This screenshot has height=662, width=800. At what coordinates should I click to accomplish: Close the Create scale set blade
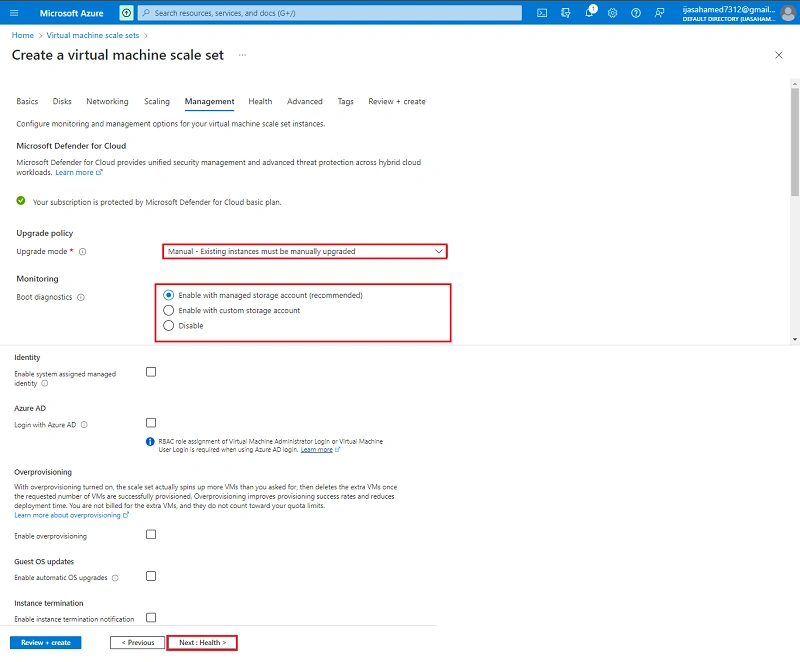point(779,55)
